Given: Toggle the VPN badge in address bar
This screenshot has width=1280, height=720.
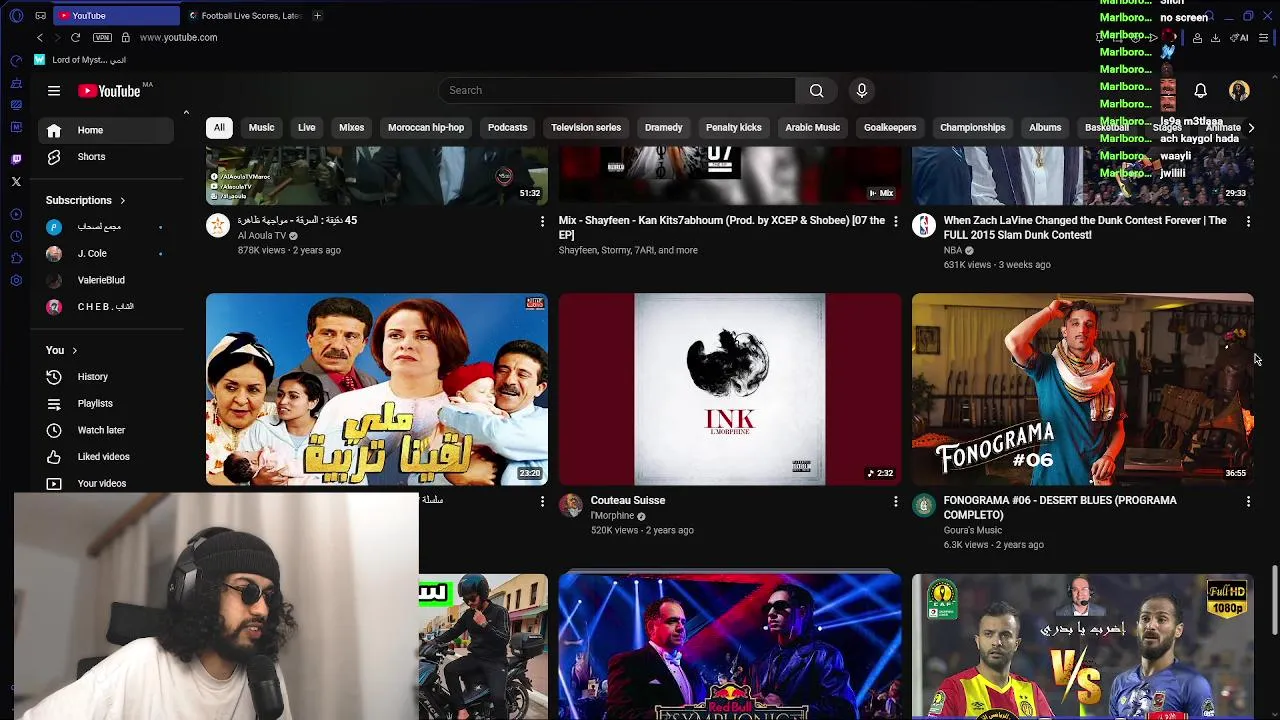Looking at the screenshot, I should point(102,37).
